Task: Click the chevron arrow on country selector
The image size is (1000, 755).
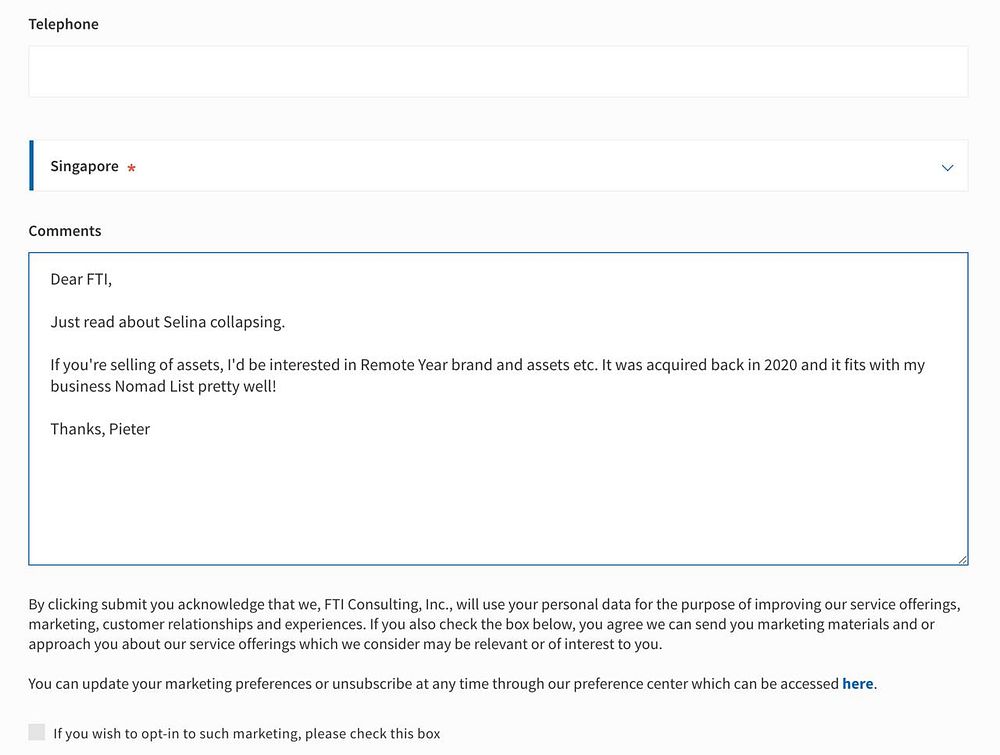Action: 948,167
